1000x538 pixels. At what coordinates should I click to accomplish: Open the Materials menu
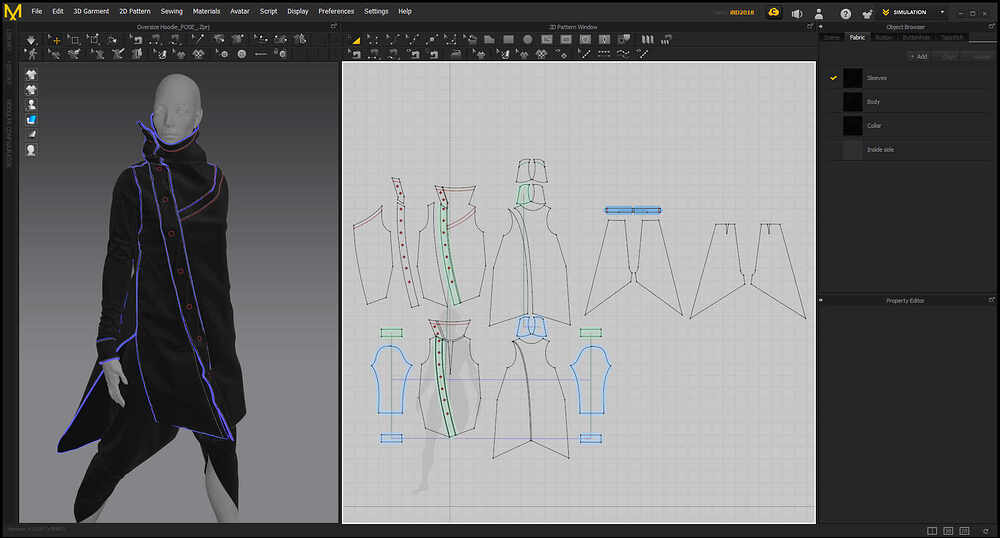tap(206, 11)
